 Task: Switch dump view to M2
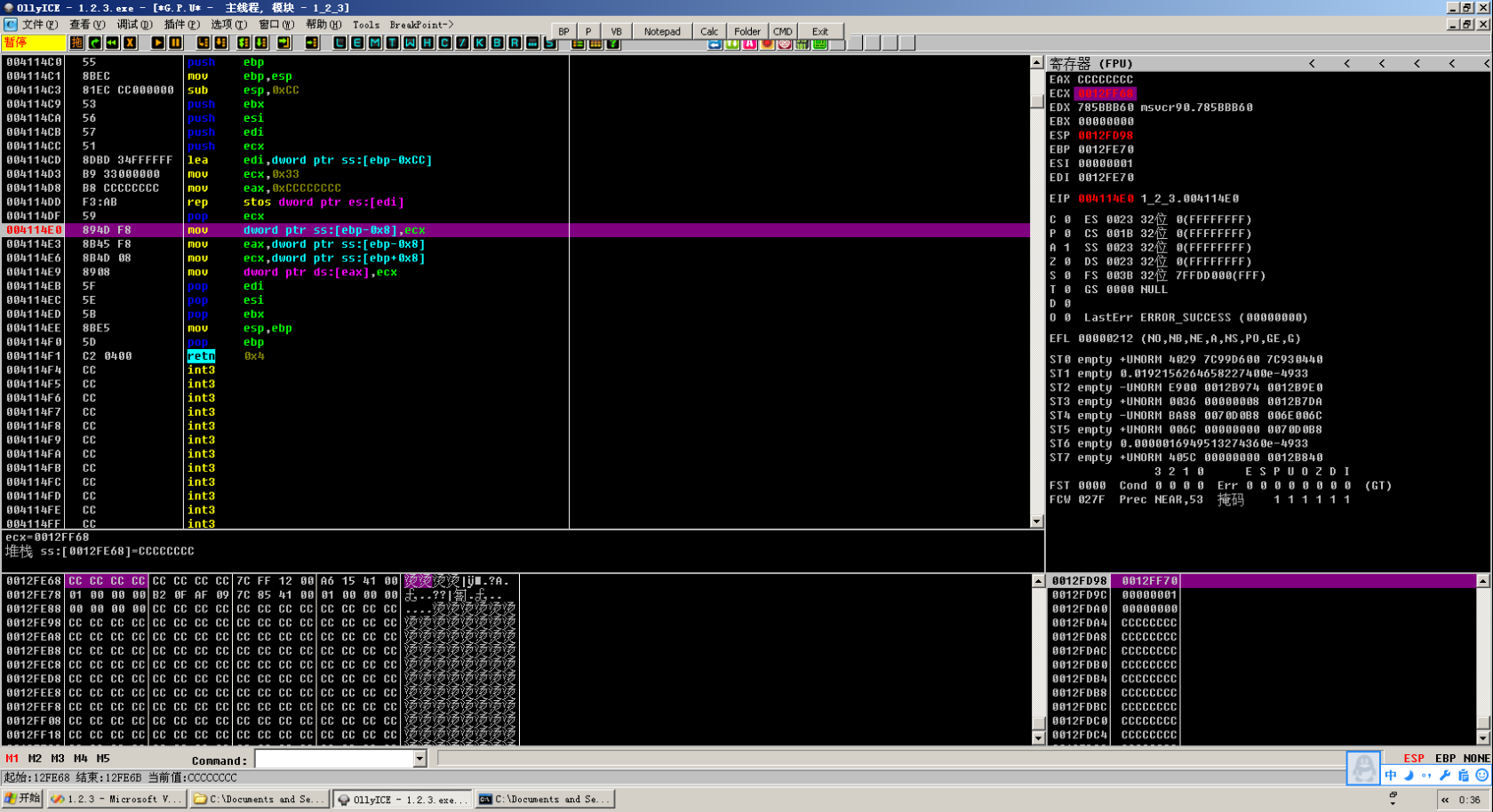tap(35, 758)
